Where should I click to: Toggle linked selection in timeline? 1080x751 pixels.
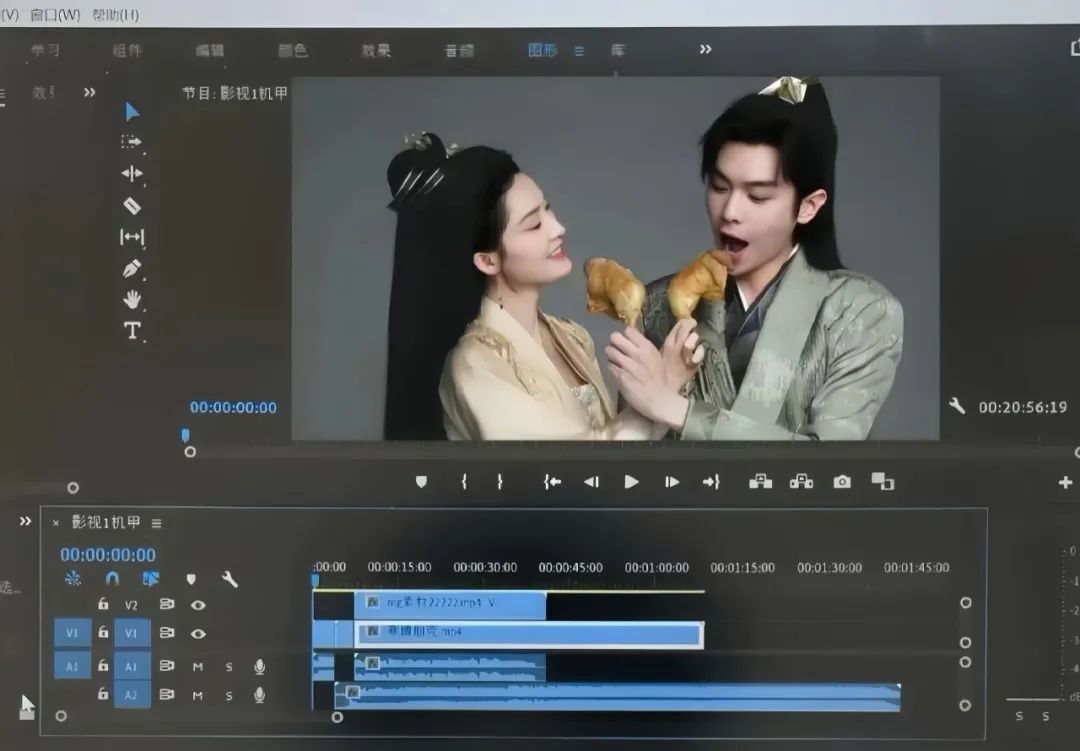[x=151, y=578]
